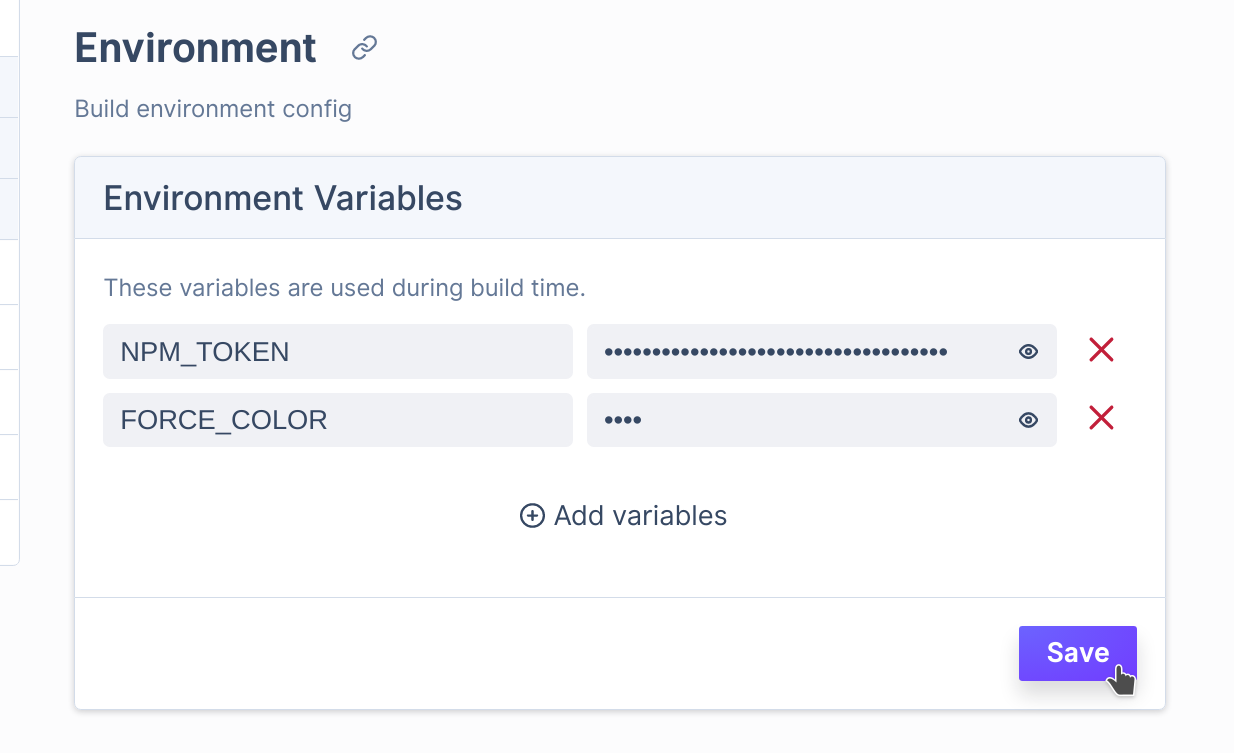Screen dimensions: 1234x753
Task: Click the four-dot FORCE_COLOR password mask
Action: 623,420
